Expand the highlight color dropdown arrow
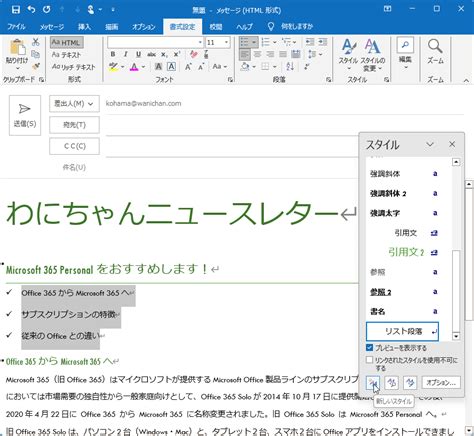The width and height of the screenshot is (474, 436). 123,67
